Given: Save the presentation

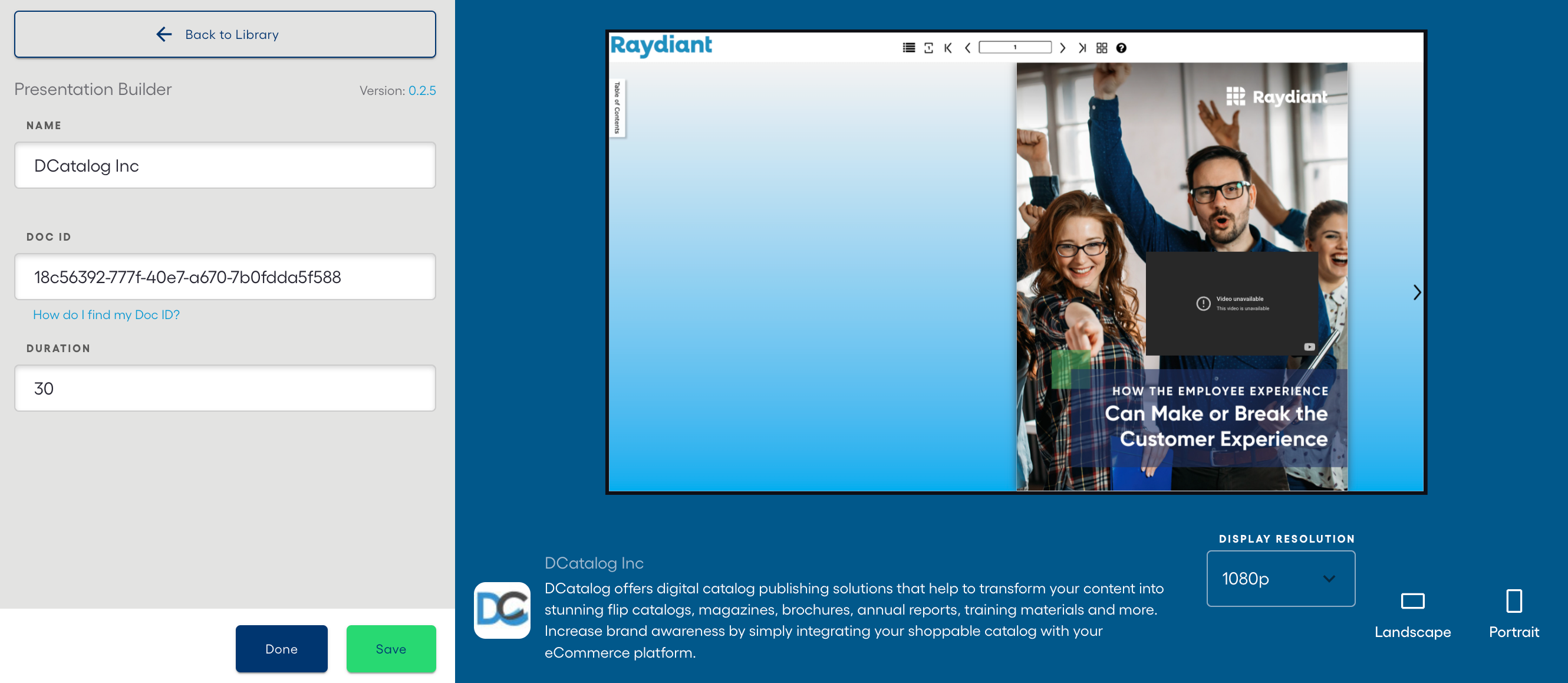Looking at the screenshot, I should 391,649.
